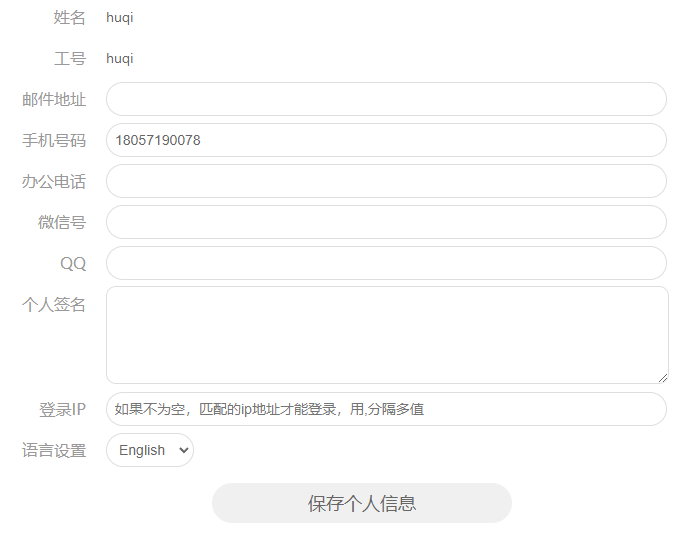Focus the QQ number input field

tap(386, 263)
